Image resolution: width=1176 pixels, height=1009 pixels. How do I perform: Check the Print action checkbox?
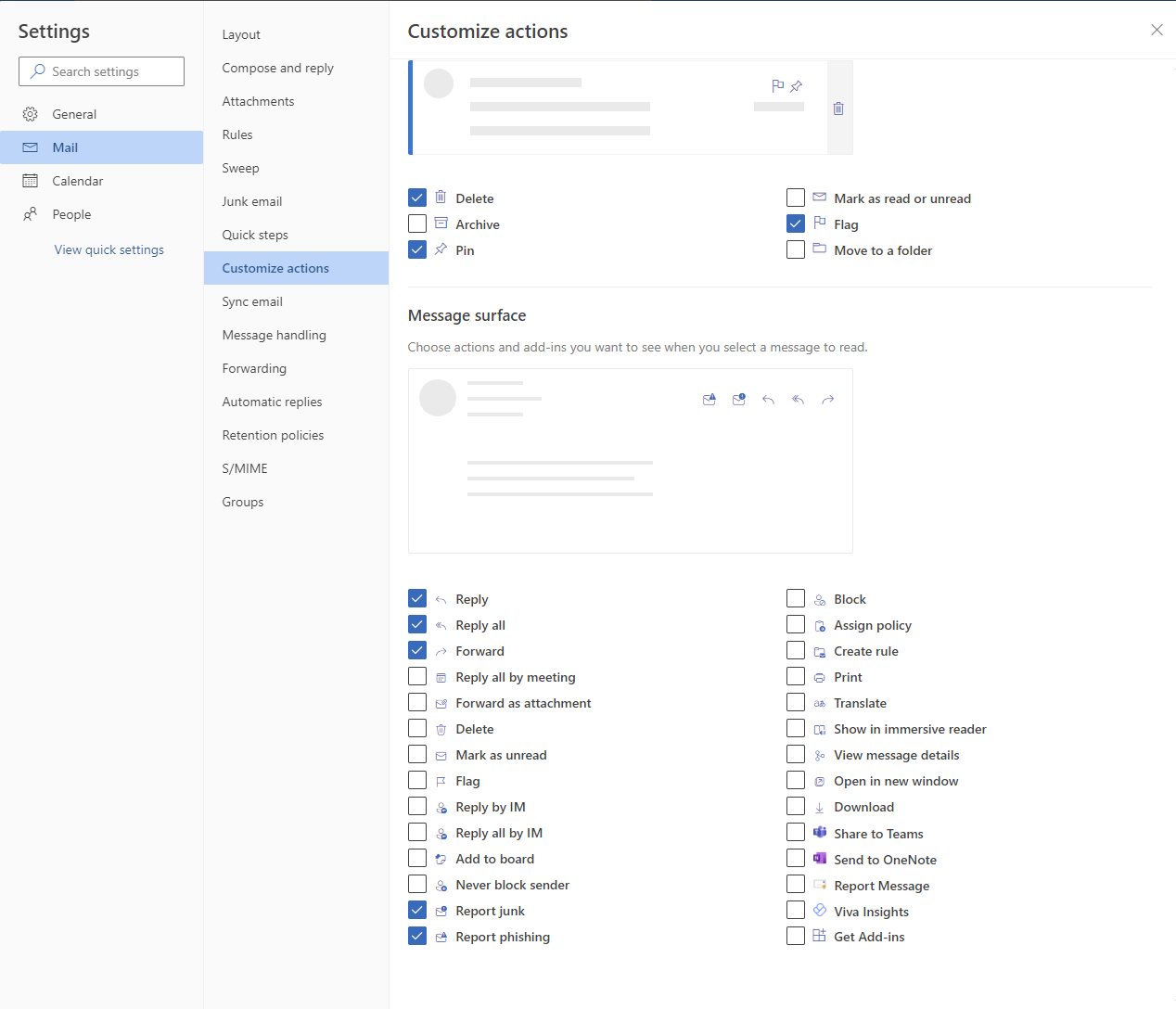pos(795,676)
